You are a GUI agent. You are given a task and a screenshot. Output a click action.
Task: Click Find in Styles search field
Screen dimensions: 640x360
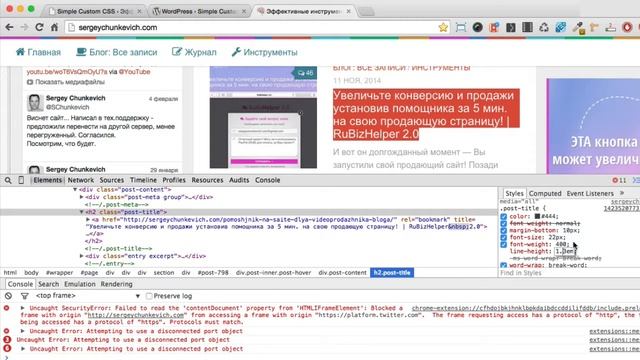coord(569,273)
